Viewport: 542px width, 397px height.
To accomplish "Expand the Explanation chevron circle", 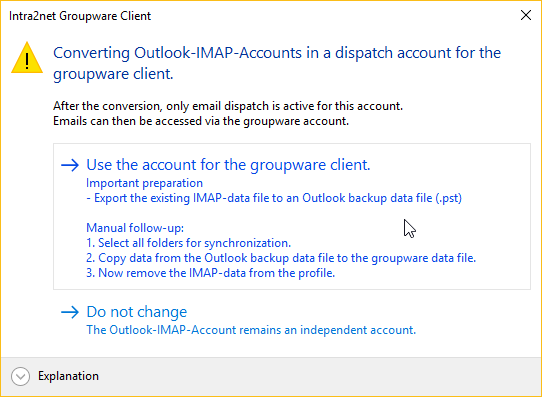I will tap(20, 376).
